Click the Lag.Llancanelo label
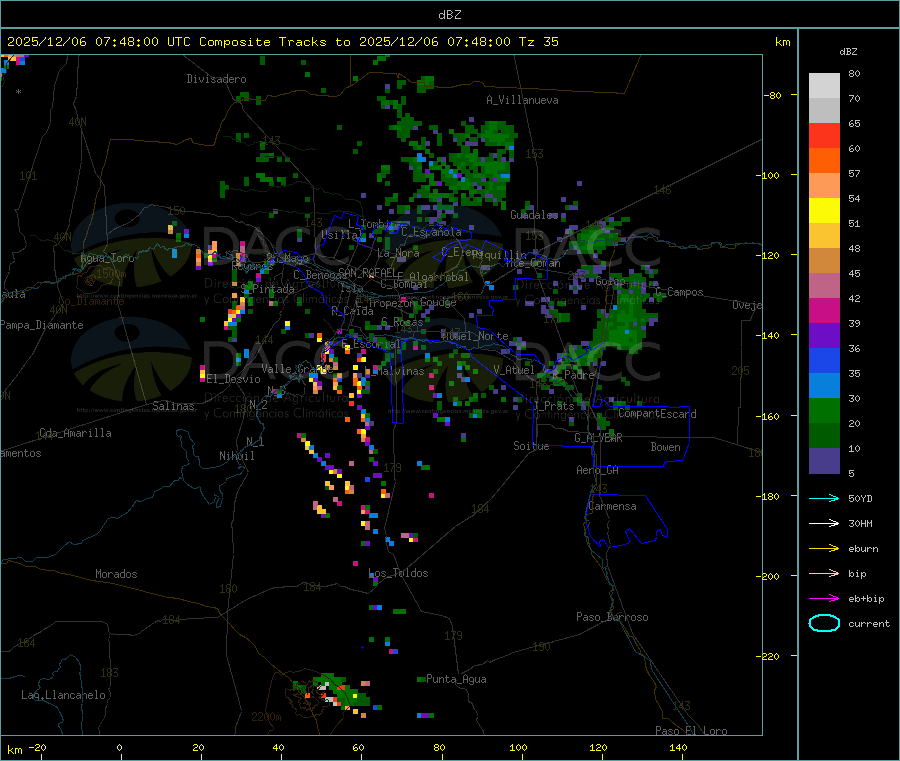Image resolution: width=900 pixels, height=761 pixels. click(x=64, y=695)
